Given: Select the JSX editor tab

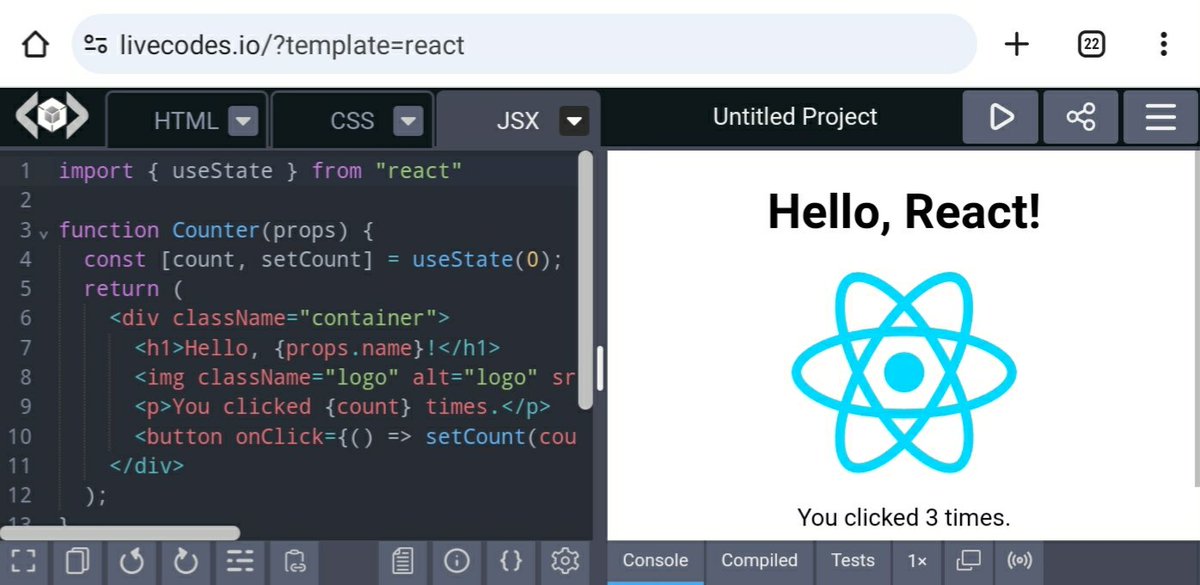Looking at the screenshot, I should (518, 121).
